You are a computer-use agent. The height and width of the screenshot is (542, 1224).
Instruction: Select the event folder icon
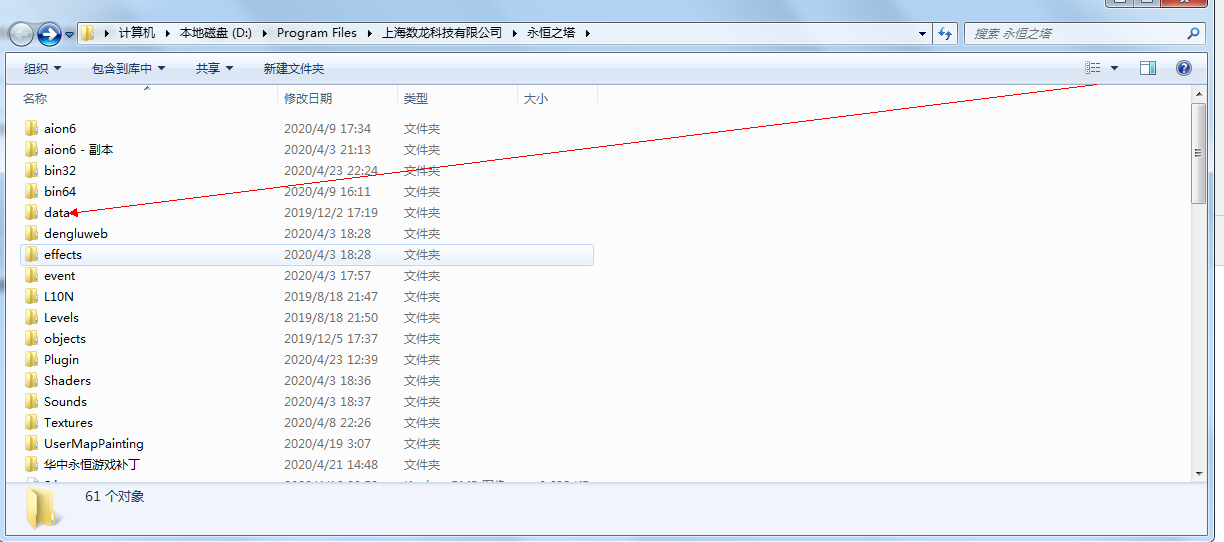click(32, 275)
